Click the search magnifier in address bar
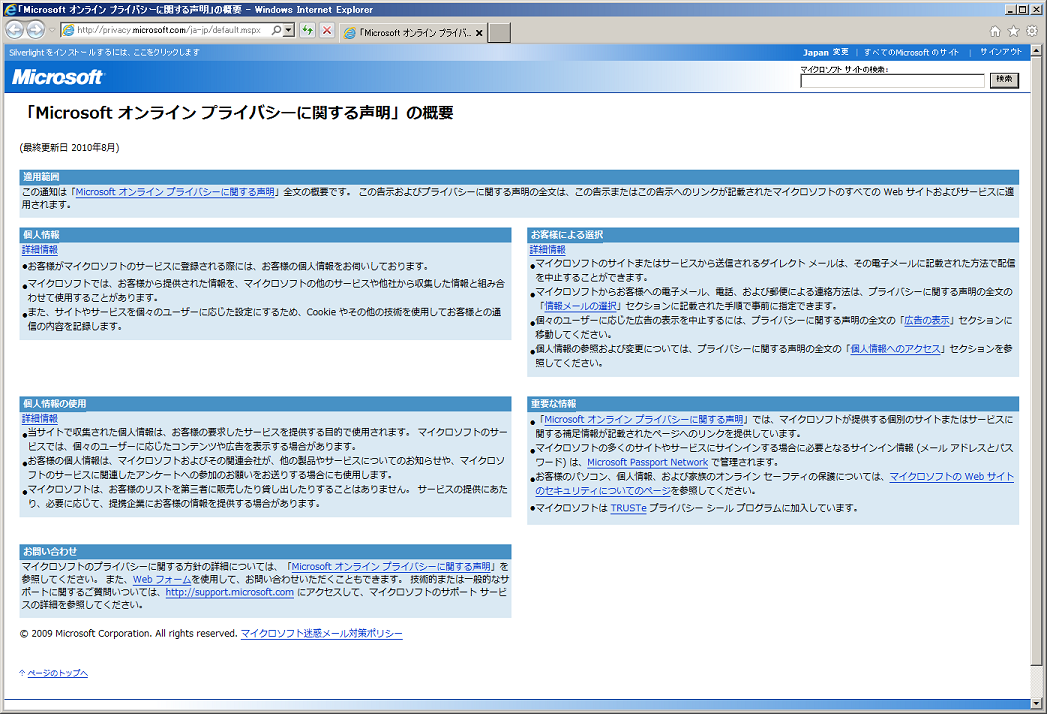The width and height of the screenshot is (1047, 714). coord(276,31)
